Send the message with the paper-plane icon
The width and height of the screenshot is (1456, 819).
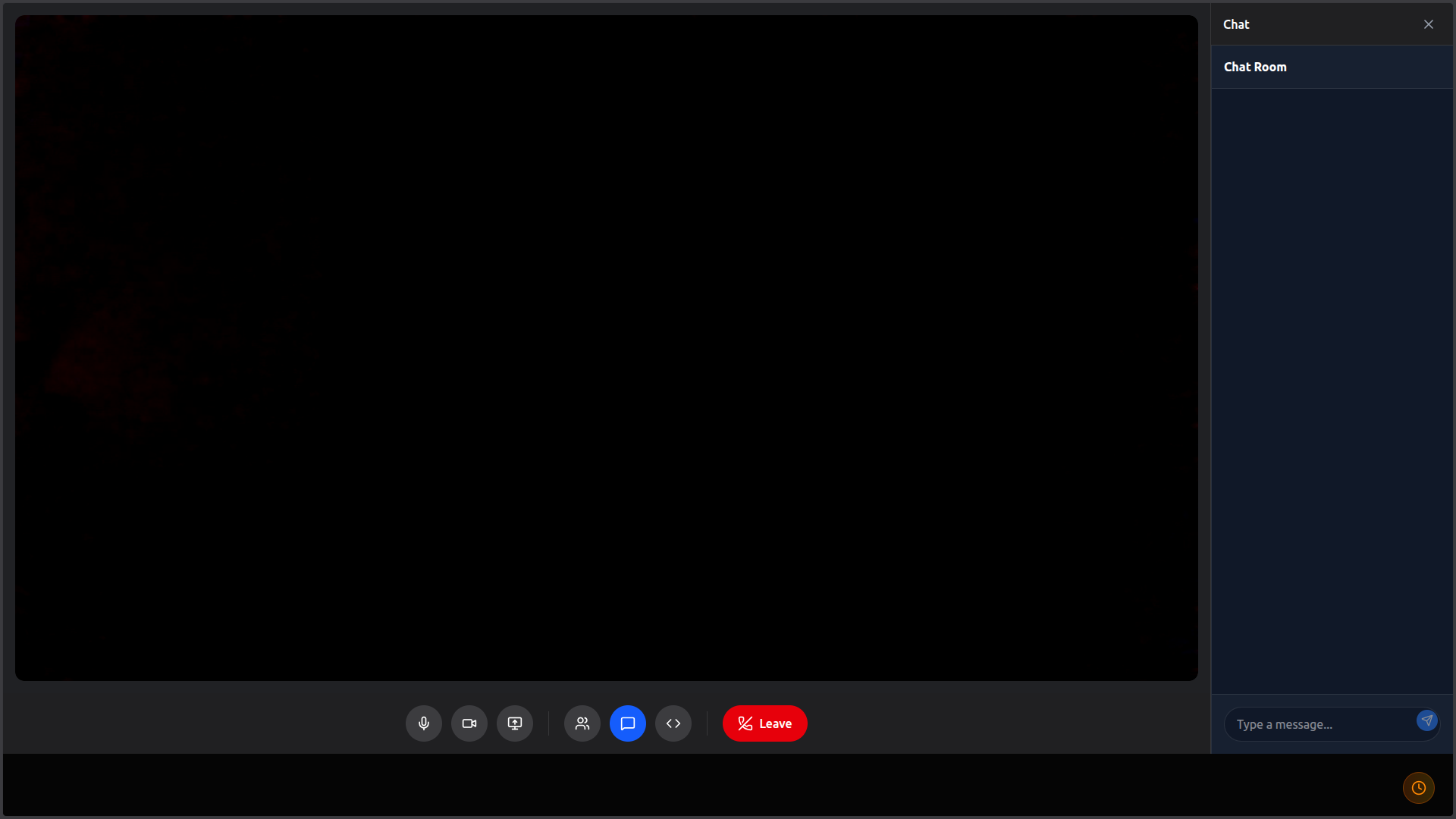1426,720
